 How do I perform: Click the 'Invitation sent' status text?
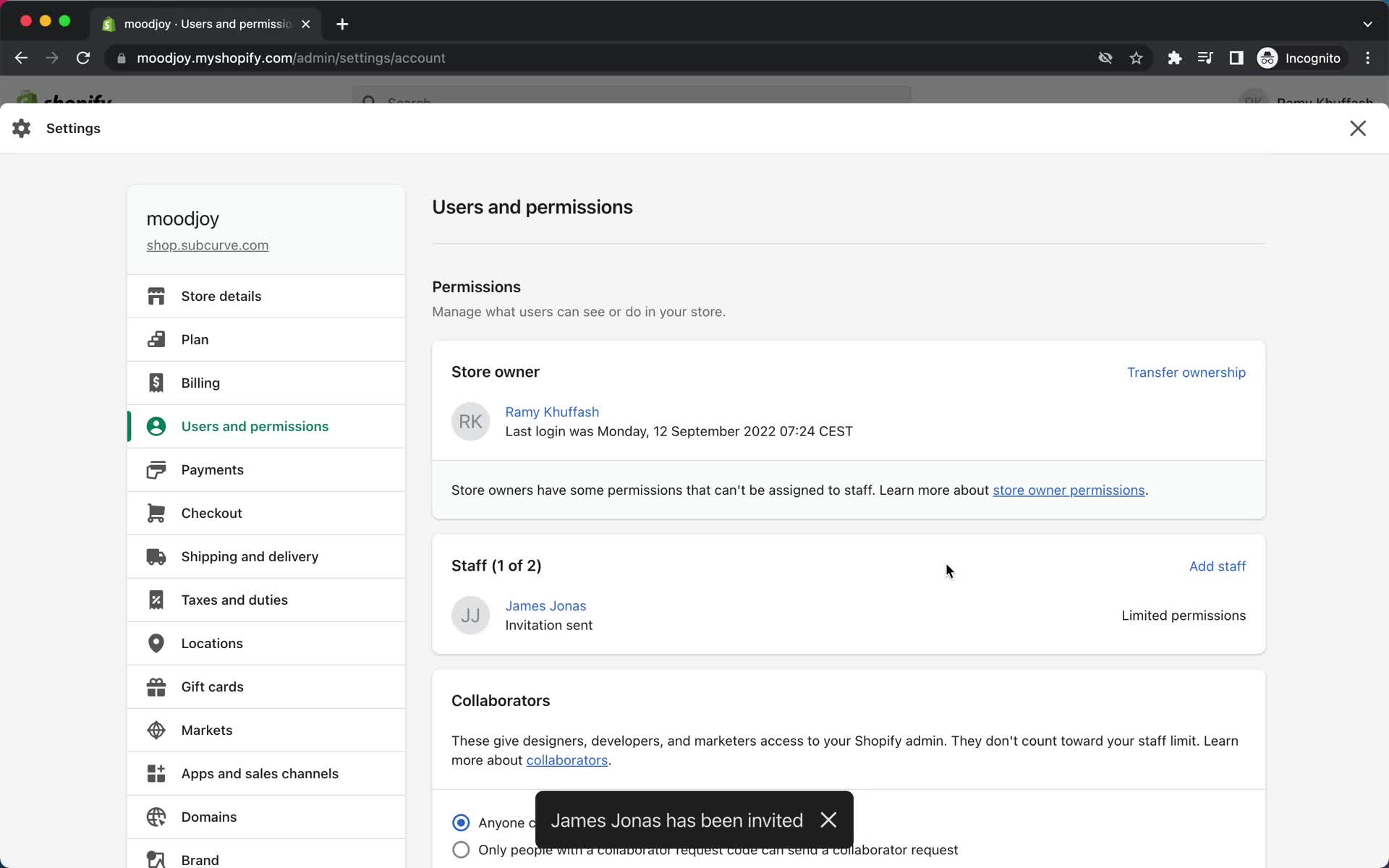(x=548, y=625)
